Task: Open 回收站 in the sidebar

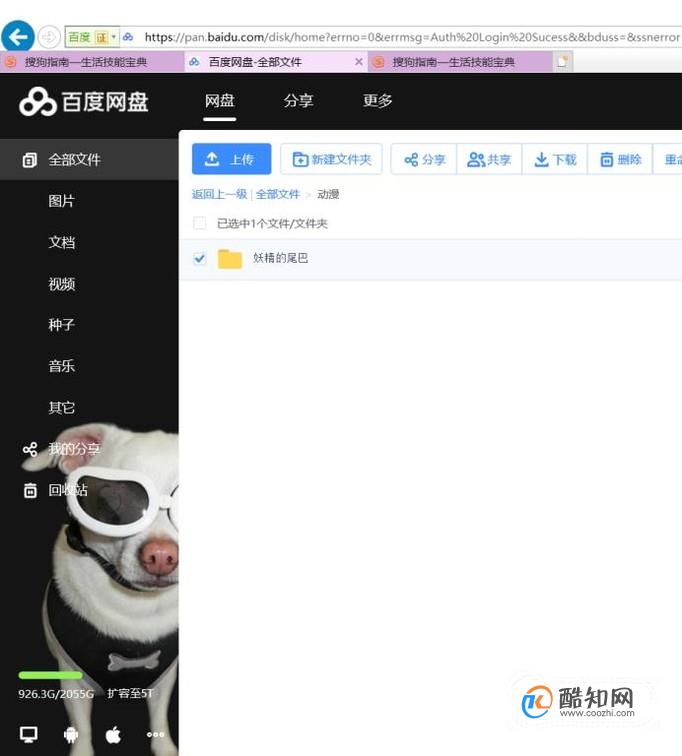Action: [68, 490]
